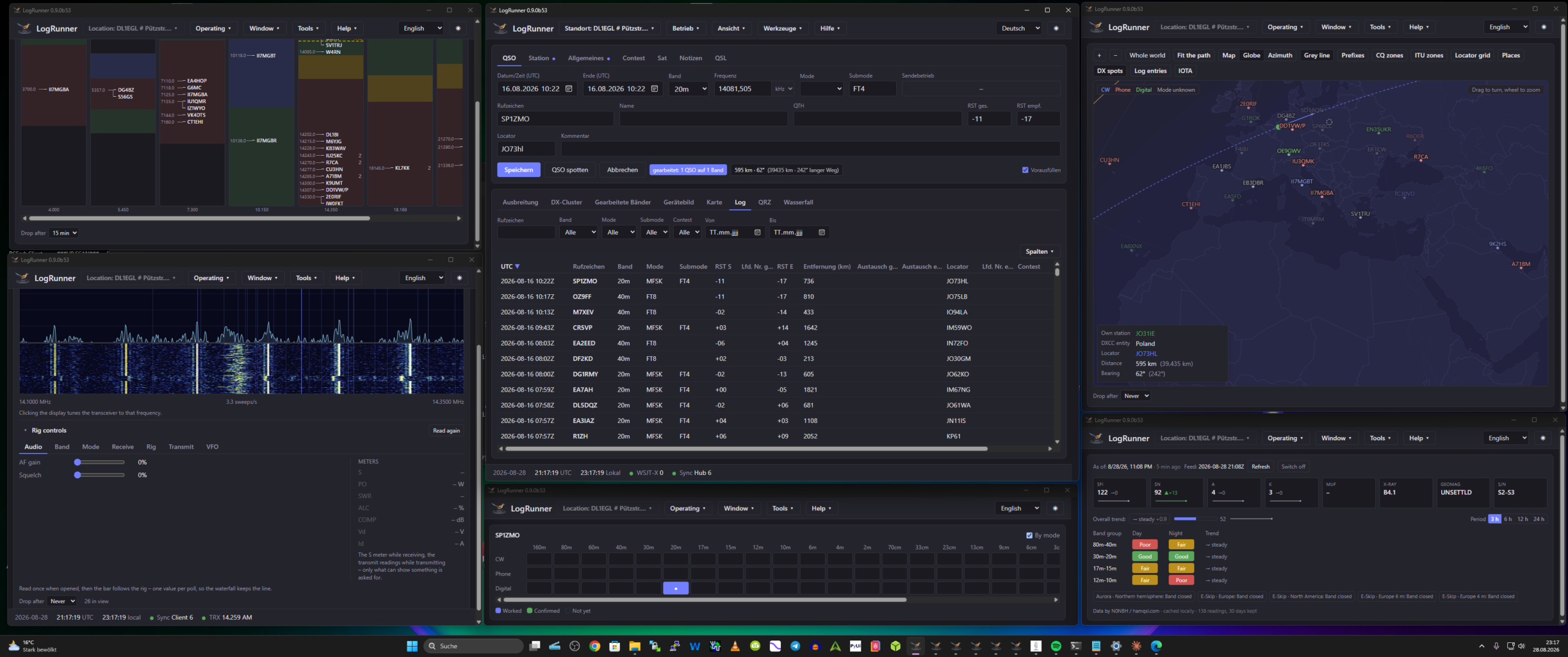Viewport: 1568px width, 657px height.
Task: Open calendar picker for Ende (UTC)
Action: [655, 89]
